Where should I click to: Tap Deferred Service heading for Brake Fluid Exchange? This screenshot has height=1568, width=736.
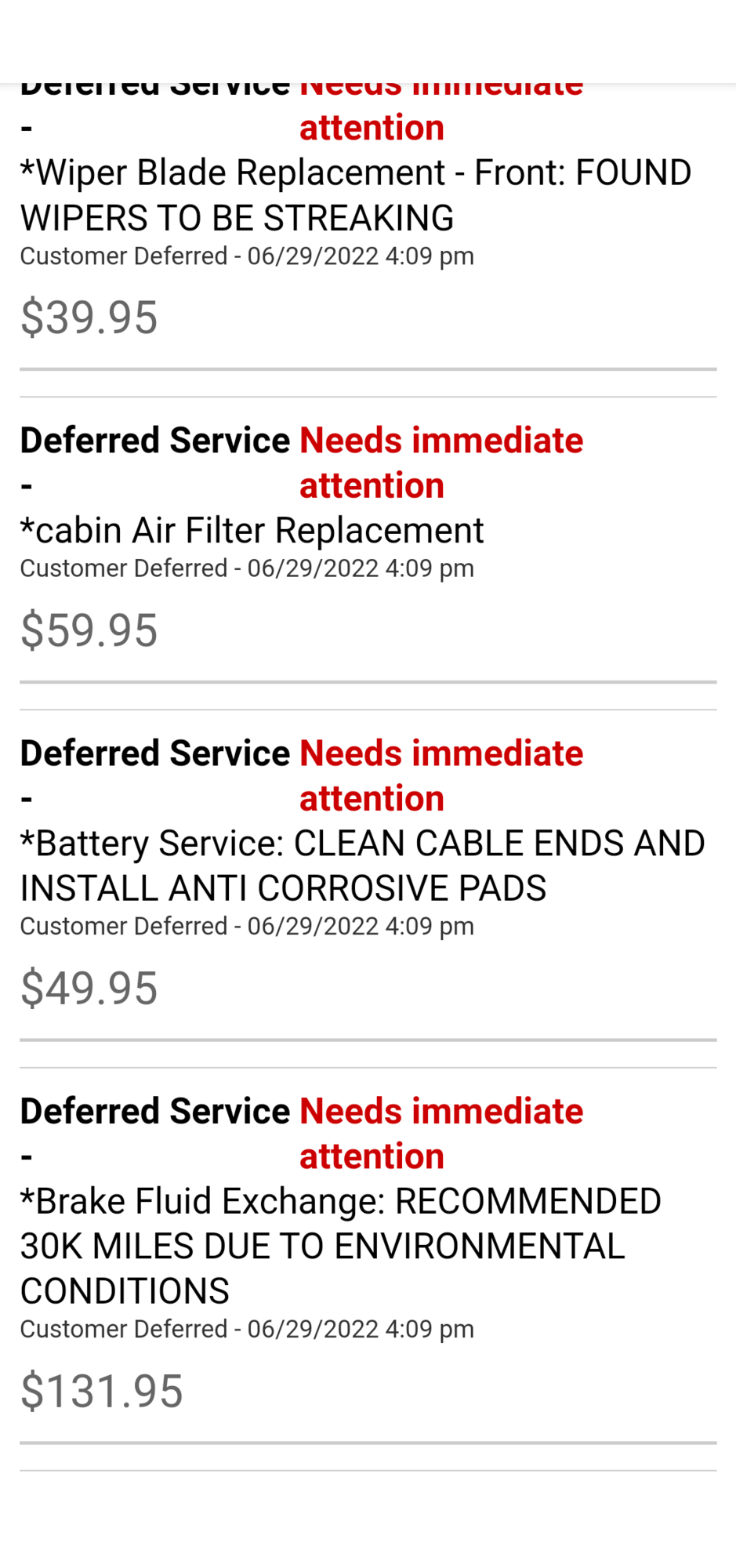(155, 1112)
